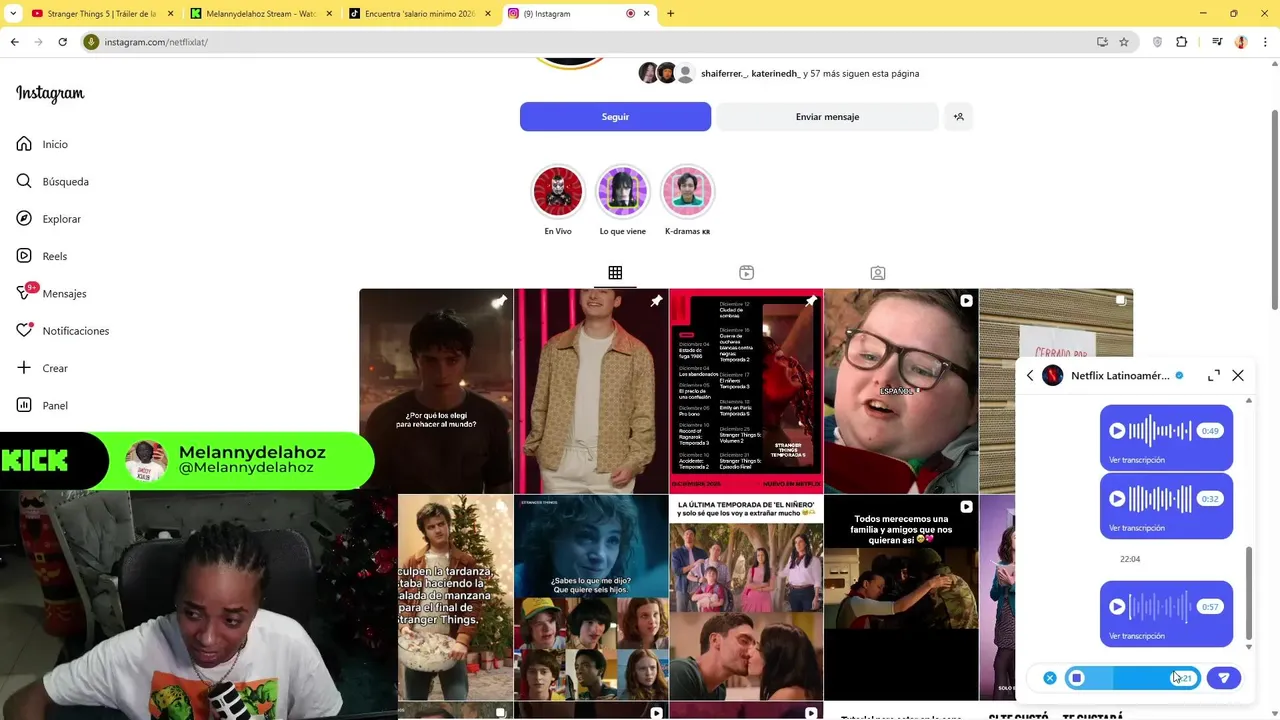Open post '¿Sabes lo que me dijo?'

coord(591,597)
